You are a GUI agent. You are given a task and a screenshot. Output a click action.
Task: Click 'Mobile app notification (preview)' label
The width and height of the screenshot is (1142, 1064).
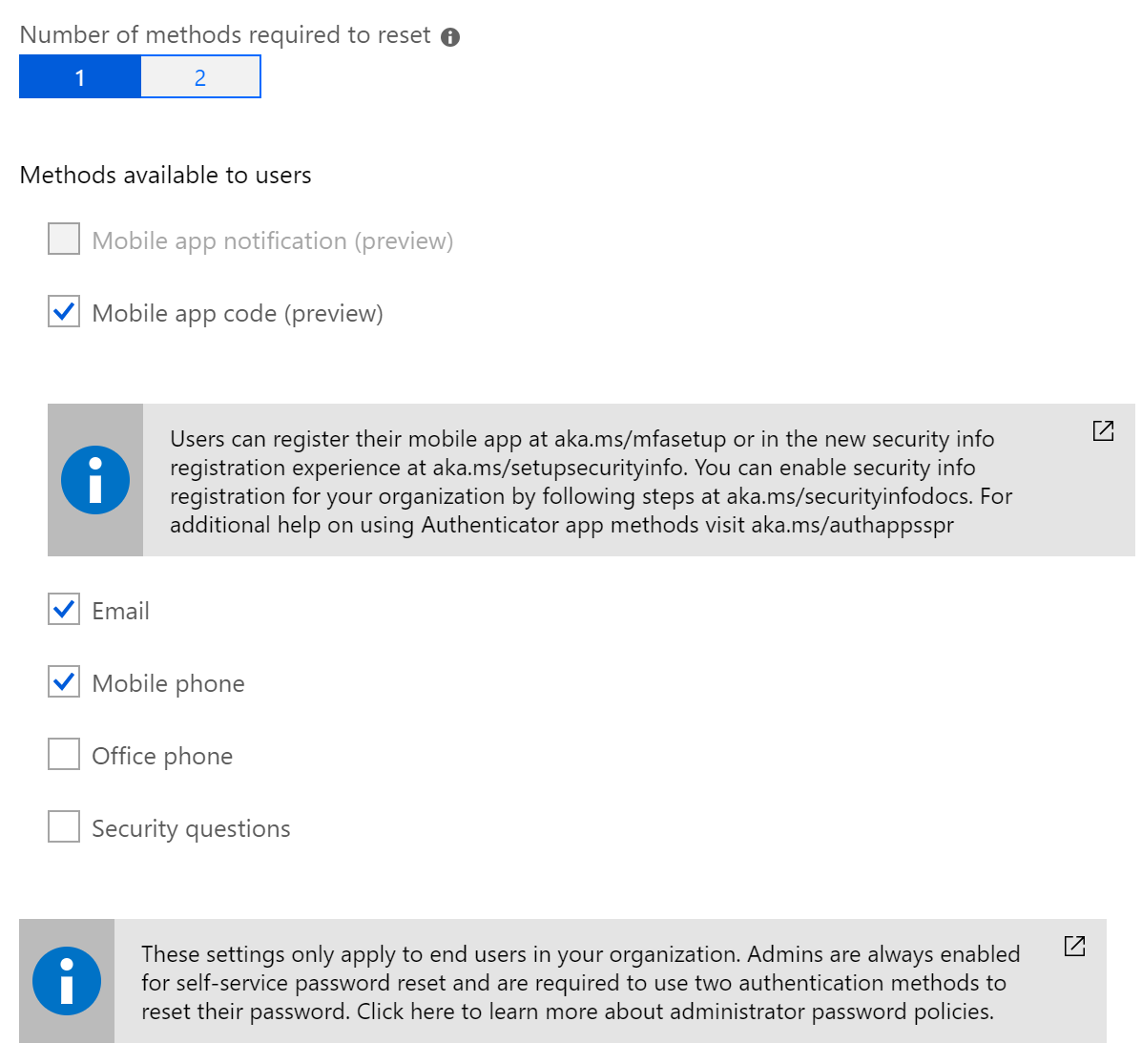click(273, 241)
